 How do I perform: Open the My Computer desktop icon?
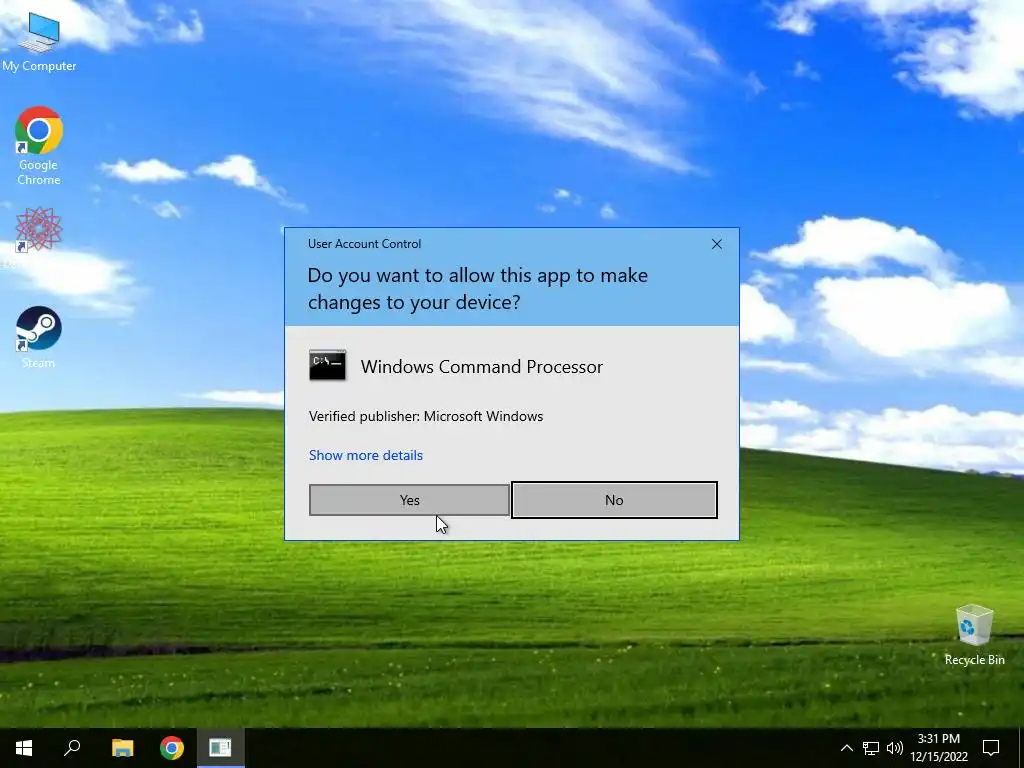pyautogui.click(x=39, y=42)
